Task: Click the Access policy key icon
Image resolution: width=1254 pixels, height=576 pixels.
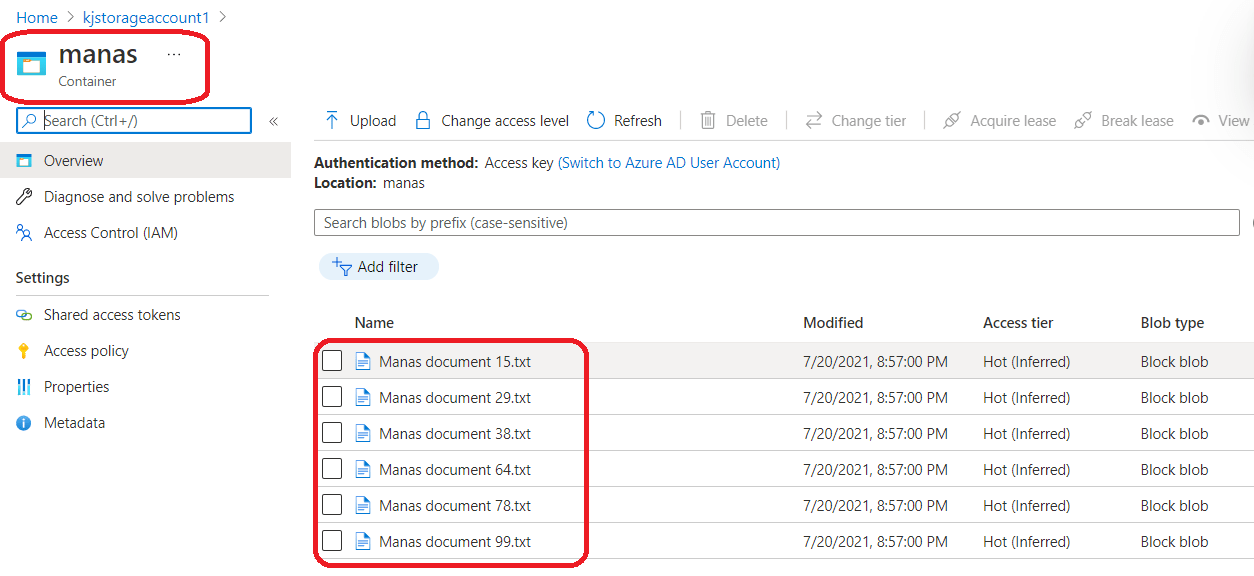Action: 24,350
